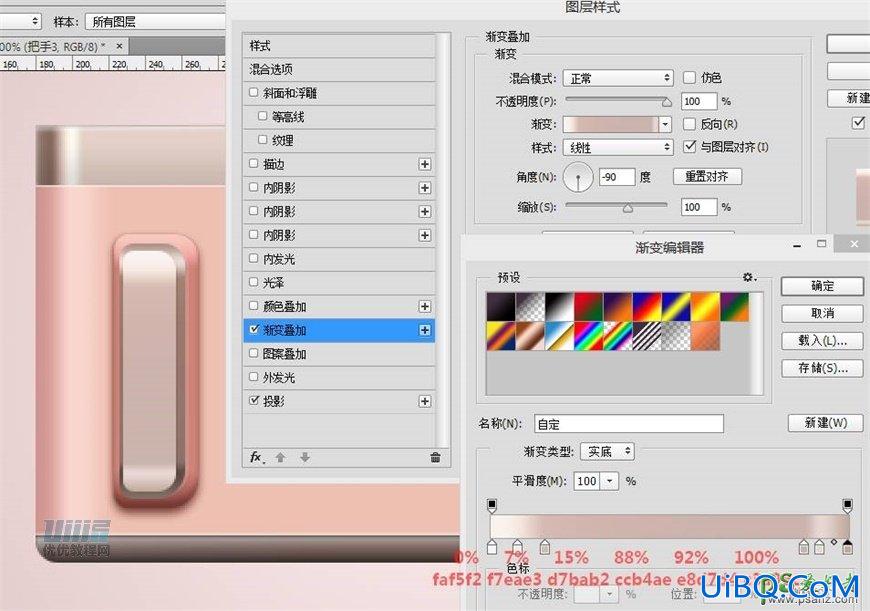The image size is (870, 611).
Task: Open the 平滑度 value dropdown arrow
Action: point(610,481)
